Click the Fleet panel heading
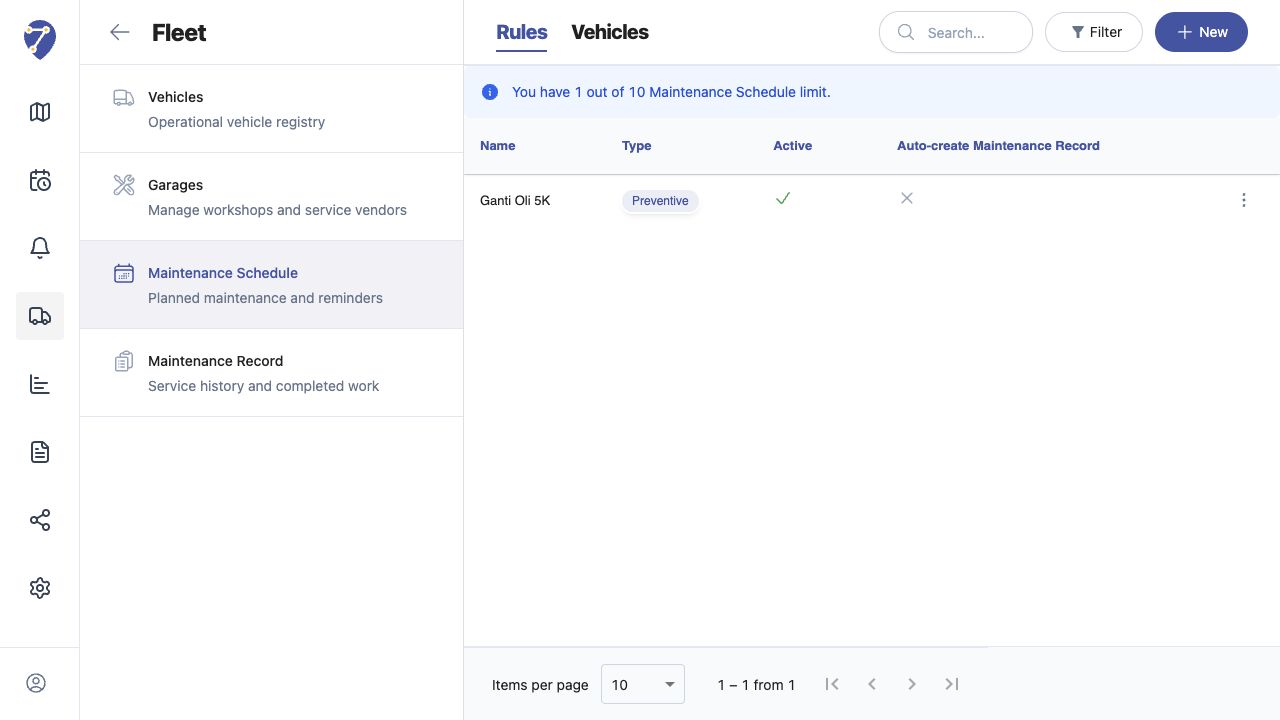 (x=179, y=32)
